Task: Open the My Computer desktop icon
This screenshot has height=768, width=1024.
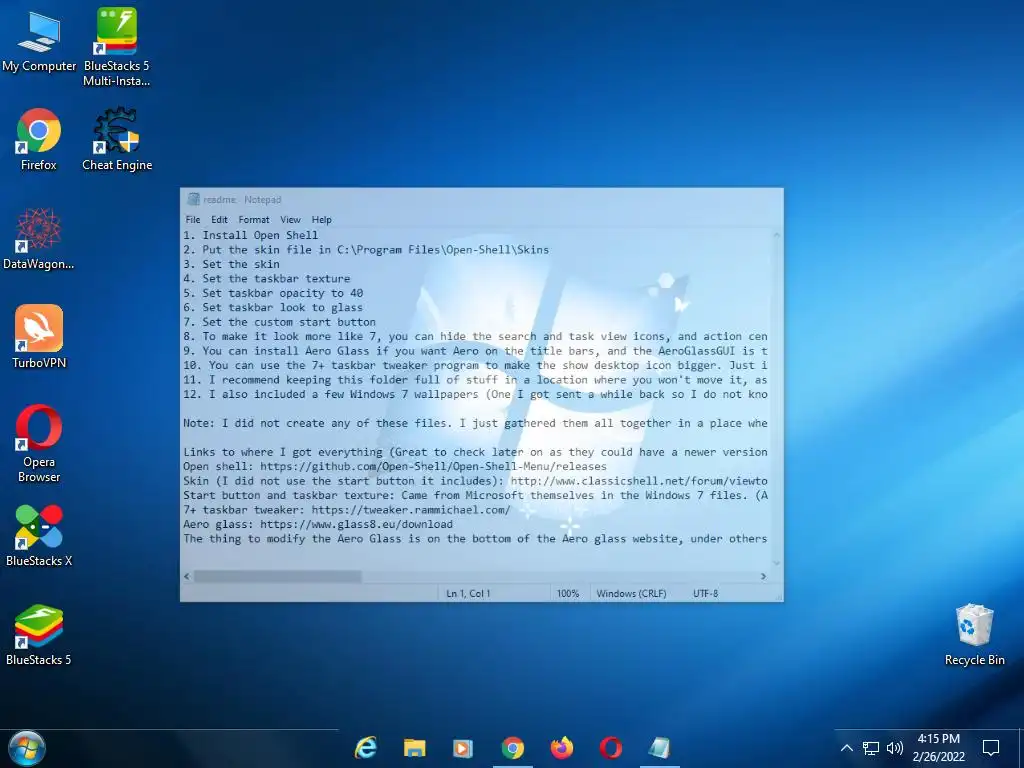Action: (x=39, y=40)
